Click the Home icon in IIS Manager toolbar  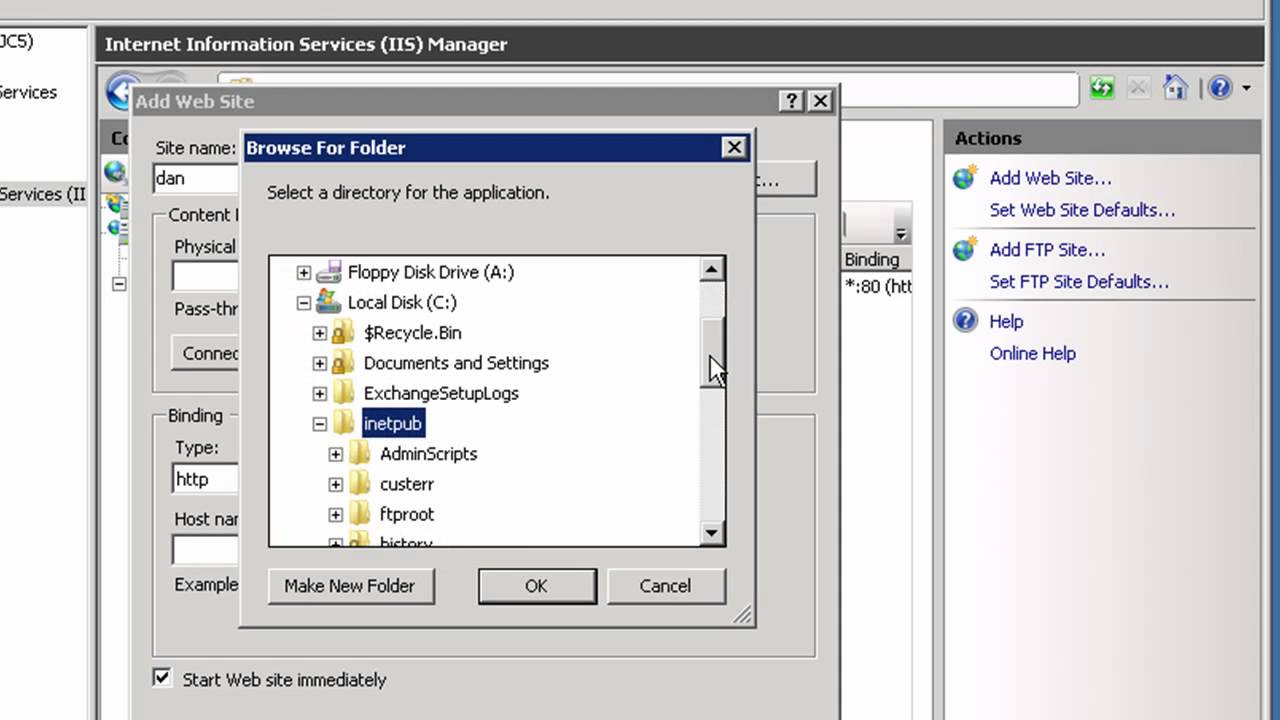[1176, 87]
